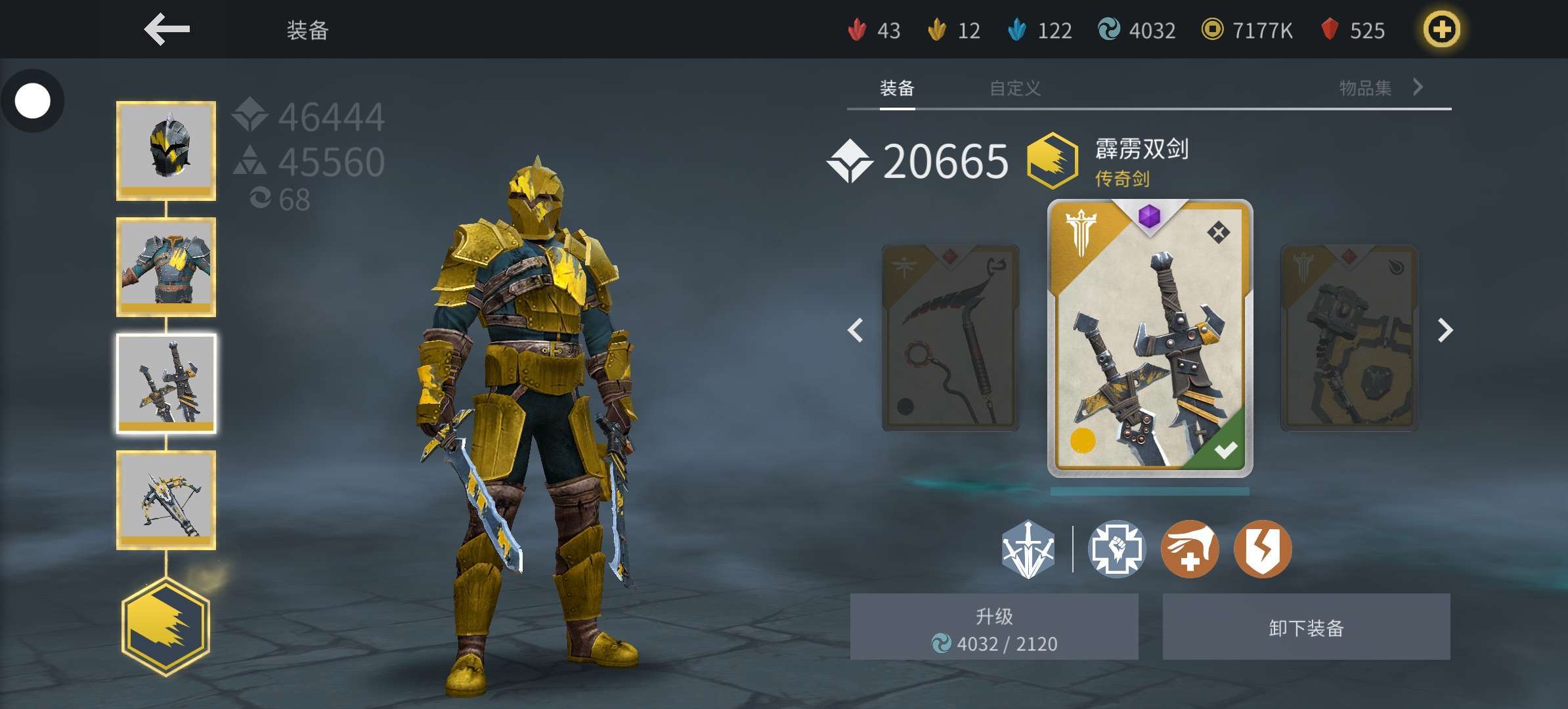Tap the white circle floating button

pos(32,101)
